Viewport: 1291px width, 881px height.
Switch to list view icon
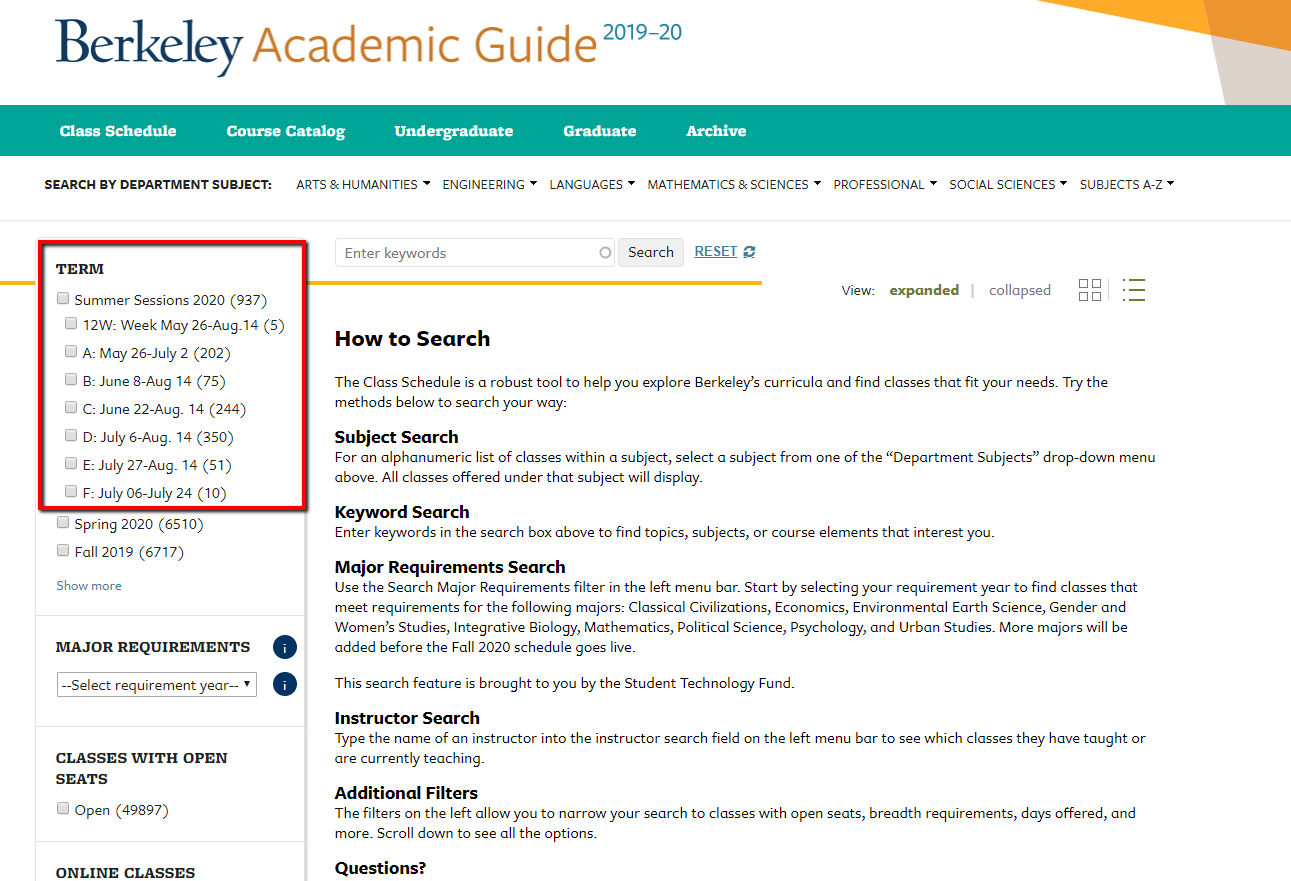(x=1134, y=290)
